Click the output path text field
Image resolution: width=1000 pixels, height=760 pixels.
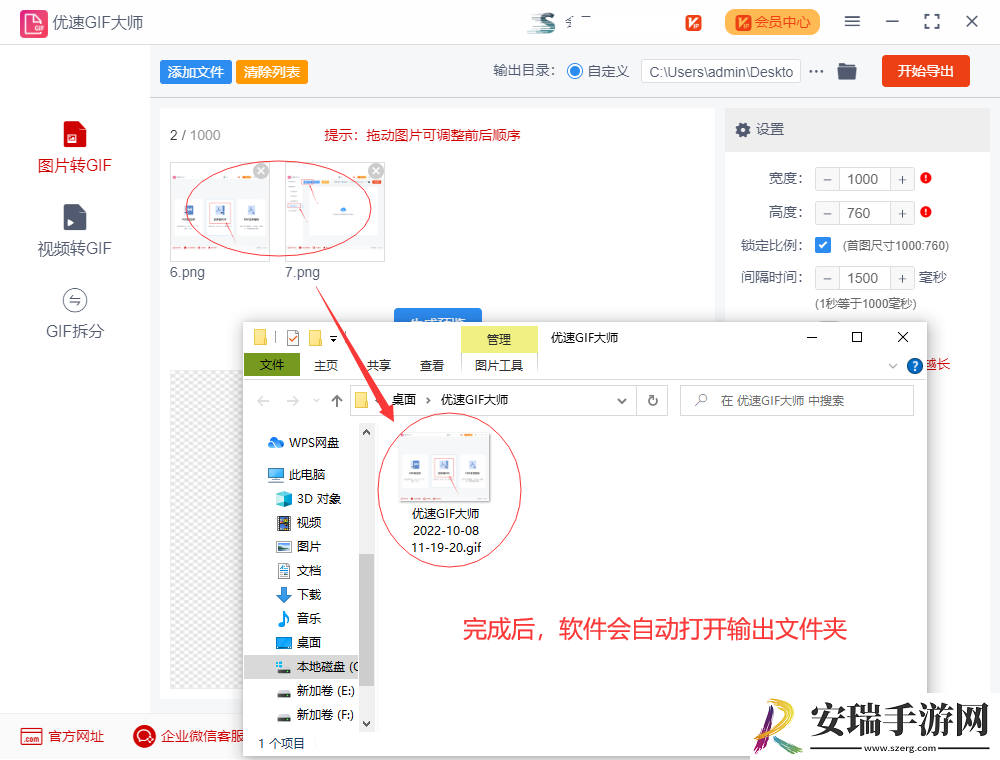(x=721, y=72)
